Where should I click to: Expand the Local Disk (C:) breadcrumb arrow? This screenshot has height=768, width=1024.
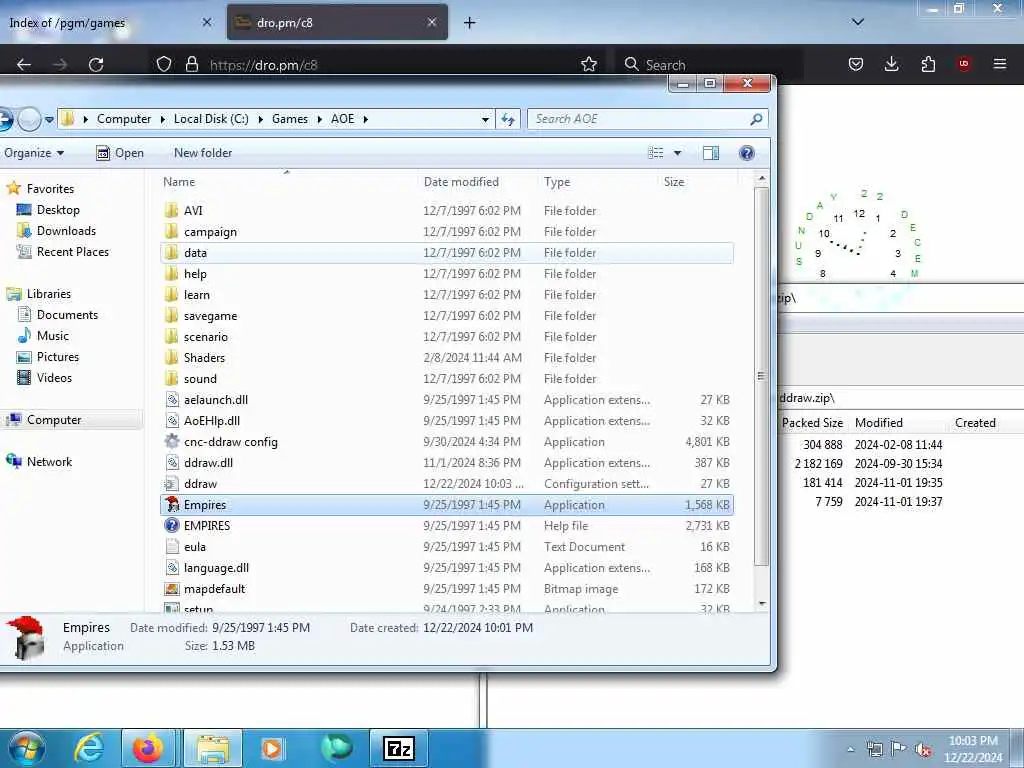[x=261, y=119]
